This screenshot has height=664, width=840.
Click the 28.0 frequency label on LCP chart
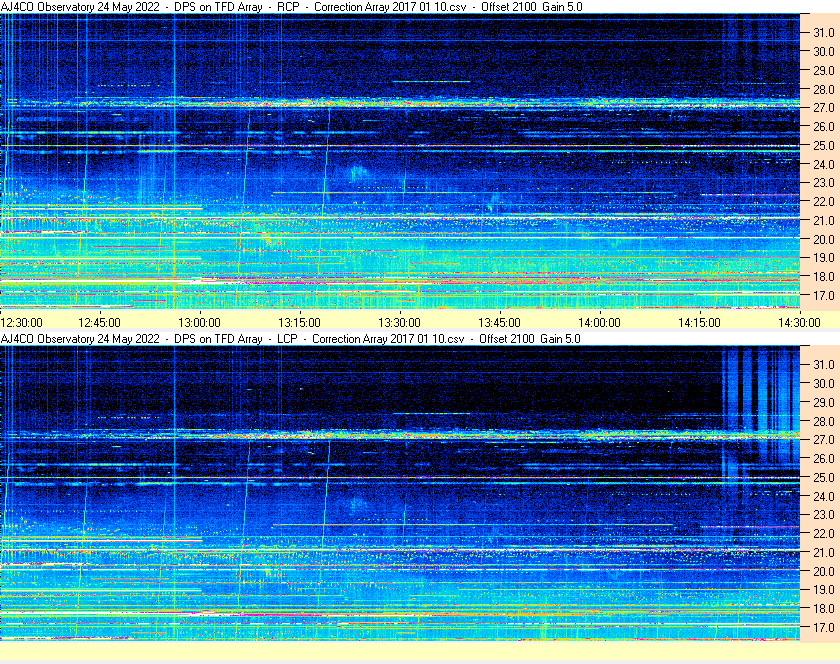[824, 421]
